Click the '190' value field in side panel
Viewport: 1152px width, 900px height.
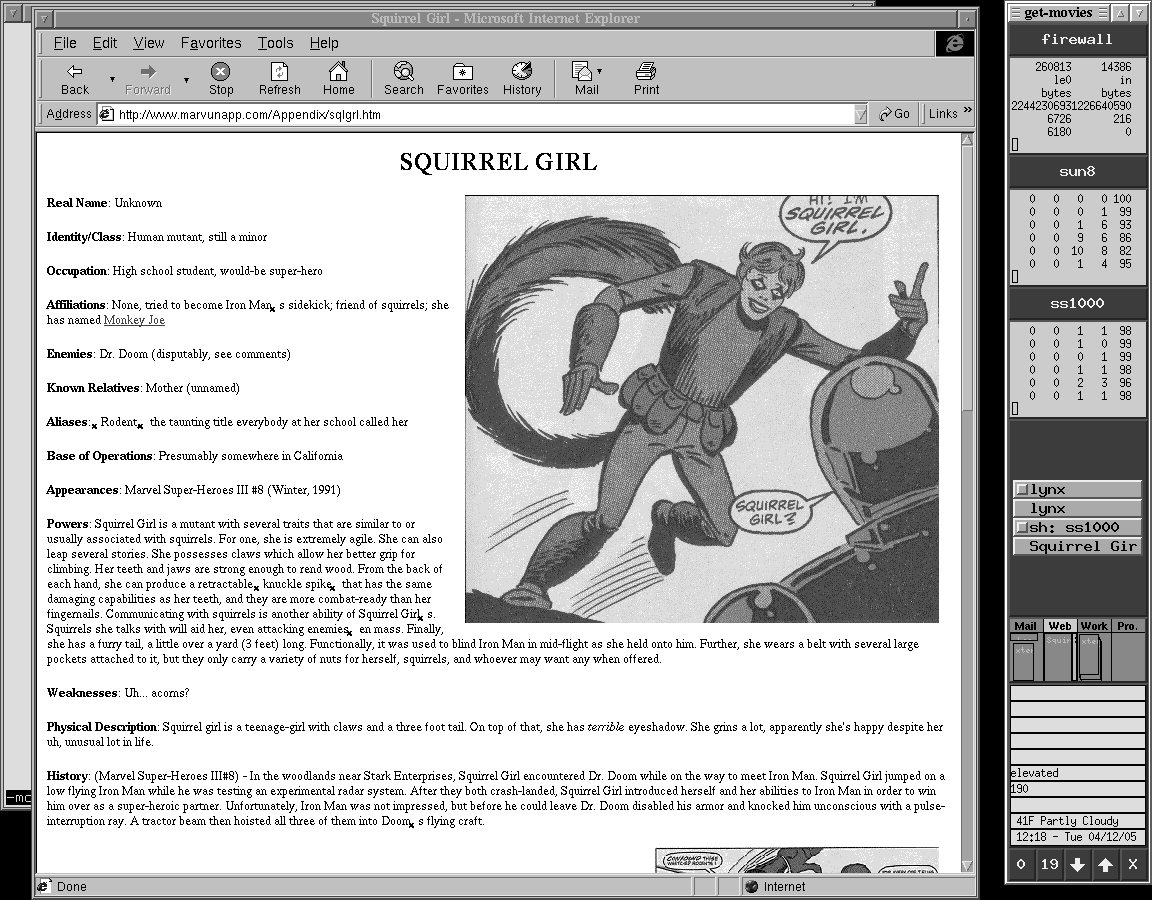(1077, 789)
